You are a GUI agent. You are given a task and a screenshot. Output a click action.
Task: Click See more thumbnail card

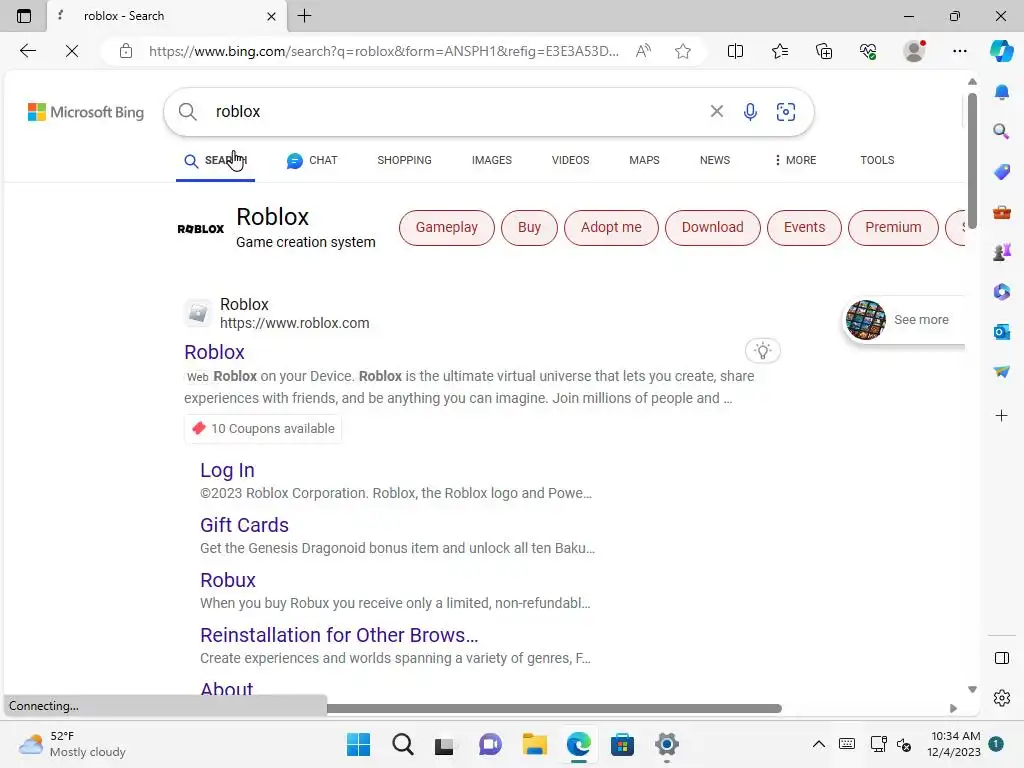(903, 319)
